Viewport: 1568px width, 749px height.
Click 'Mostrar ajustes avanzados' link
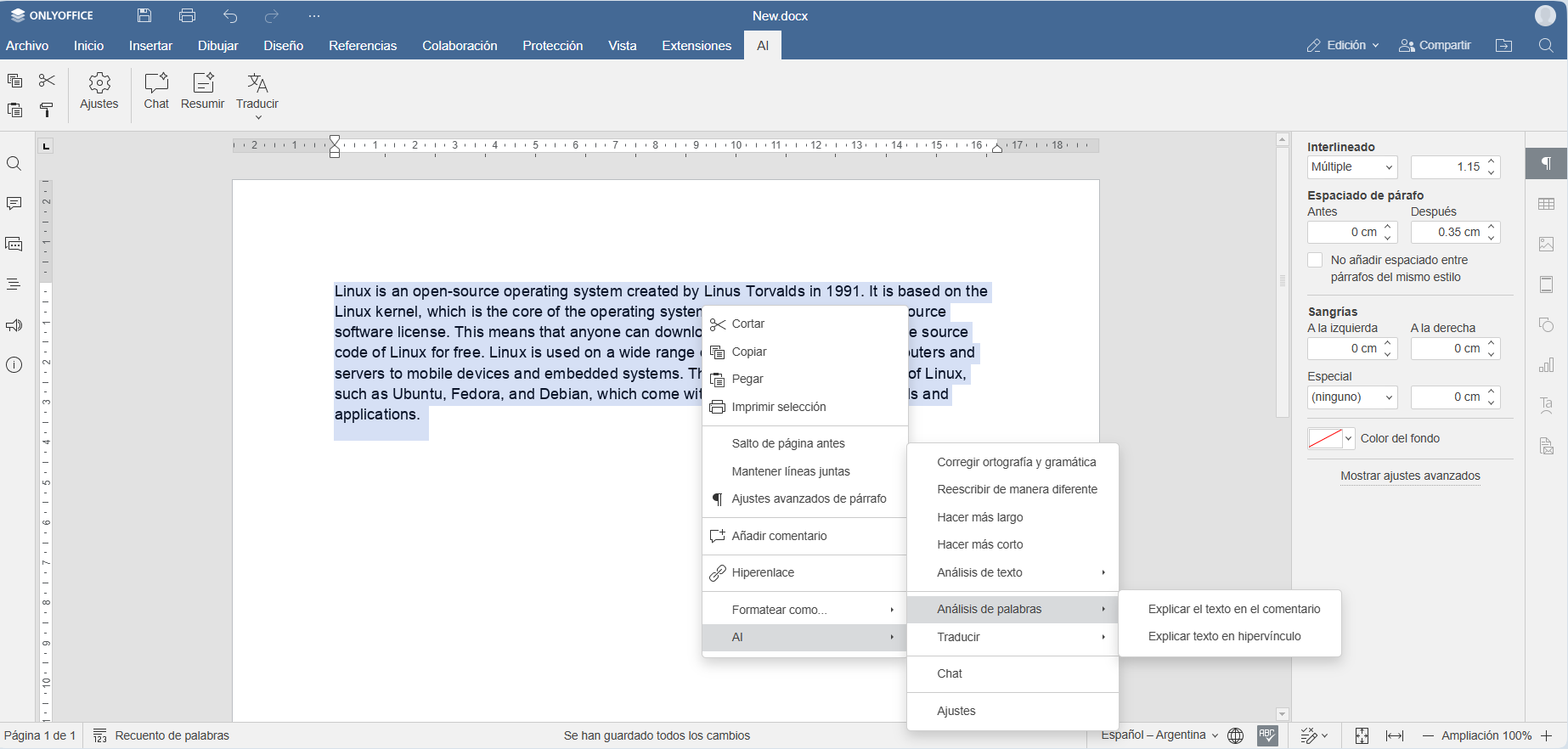click(x=1410, y=476)
